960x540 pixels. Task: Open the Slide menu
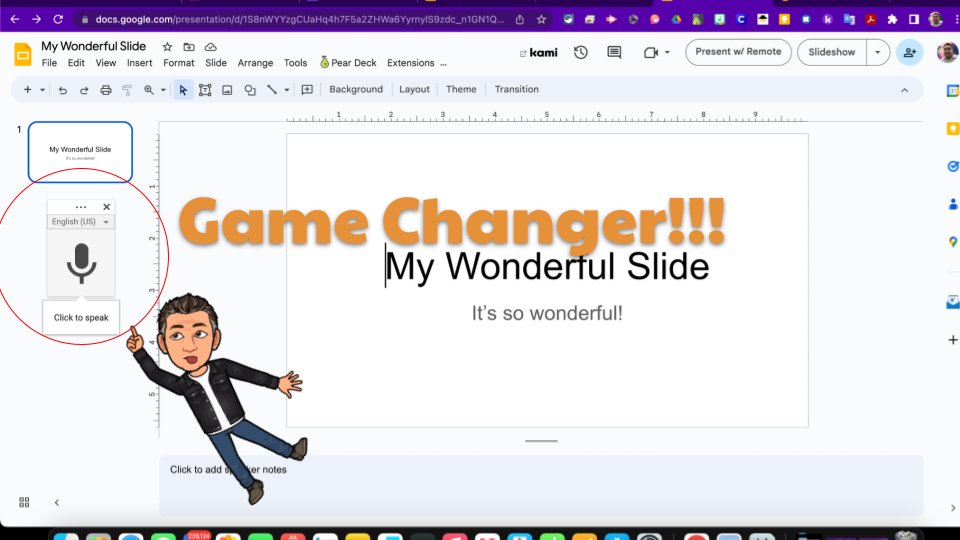[216, 63]
